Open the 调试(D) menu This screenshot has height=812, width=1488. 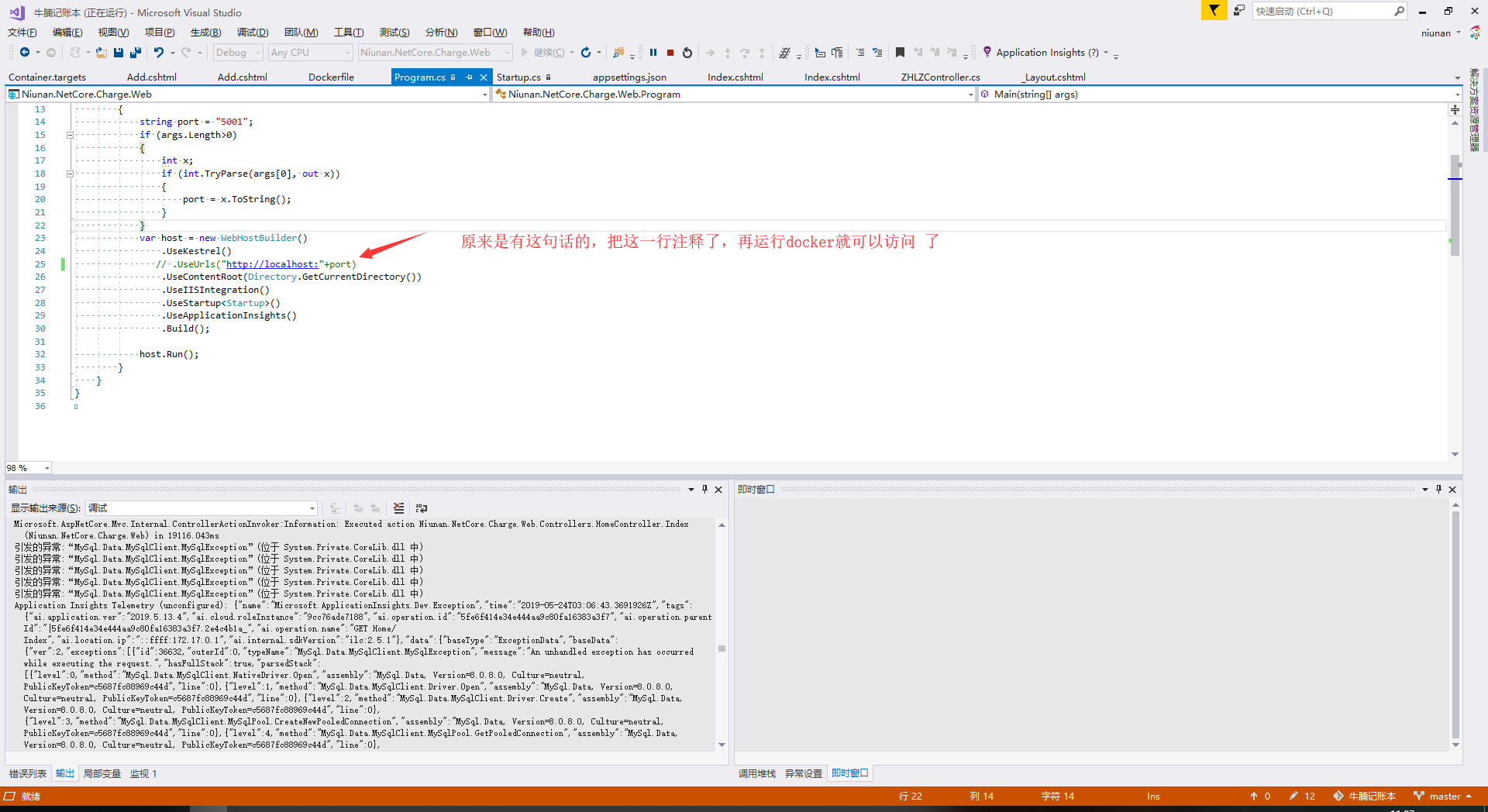253,33
